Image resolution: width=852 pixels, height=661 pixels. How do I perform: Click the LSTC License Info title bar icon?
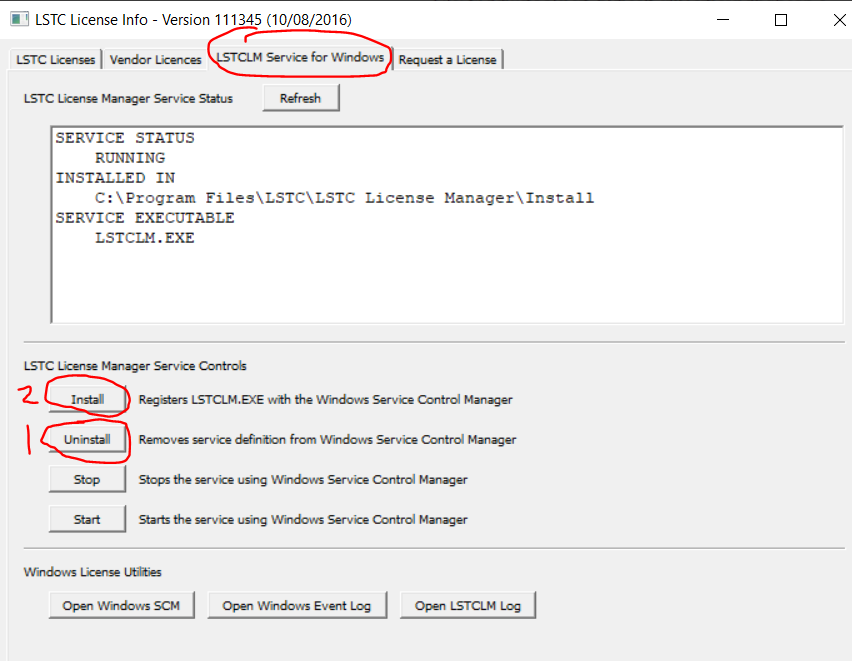(x=19, y=20)
